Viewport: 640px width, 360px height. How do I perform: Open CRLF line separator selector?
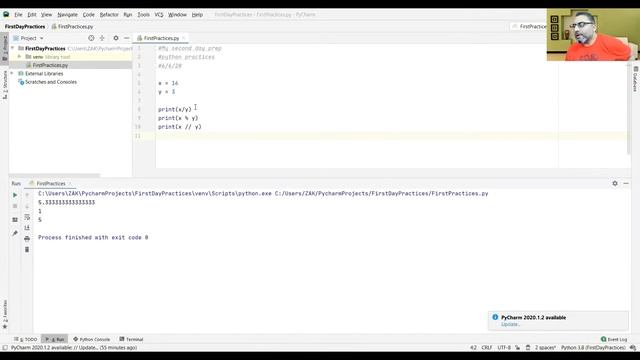(x=487, y=348)
